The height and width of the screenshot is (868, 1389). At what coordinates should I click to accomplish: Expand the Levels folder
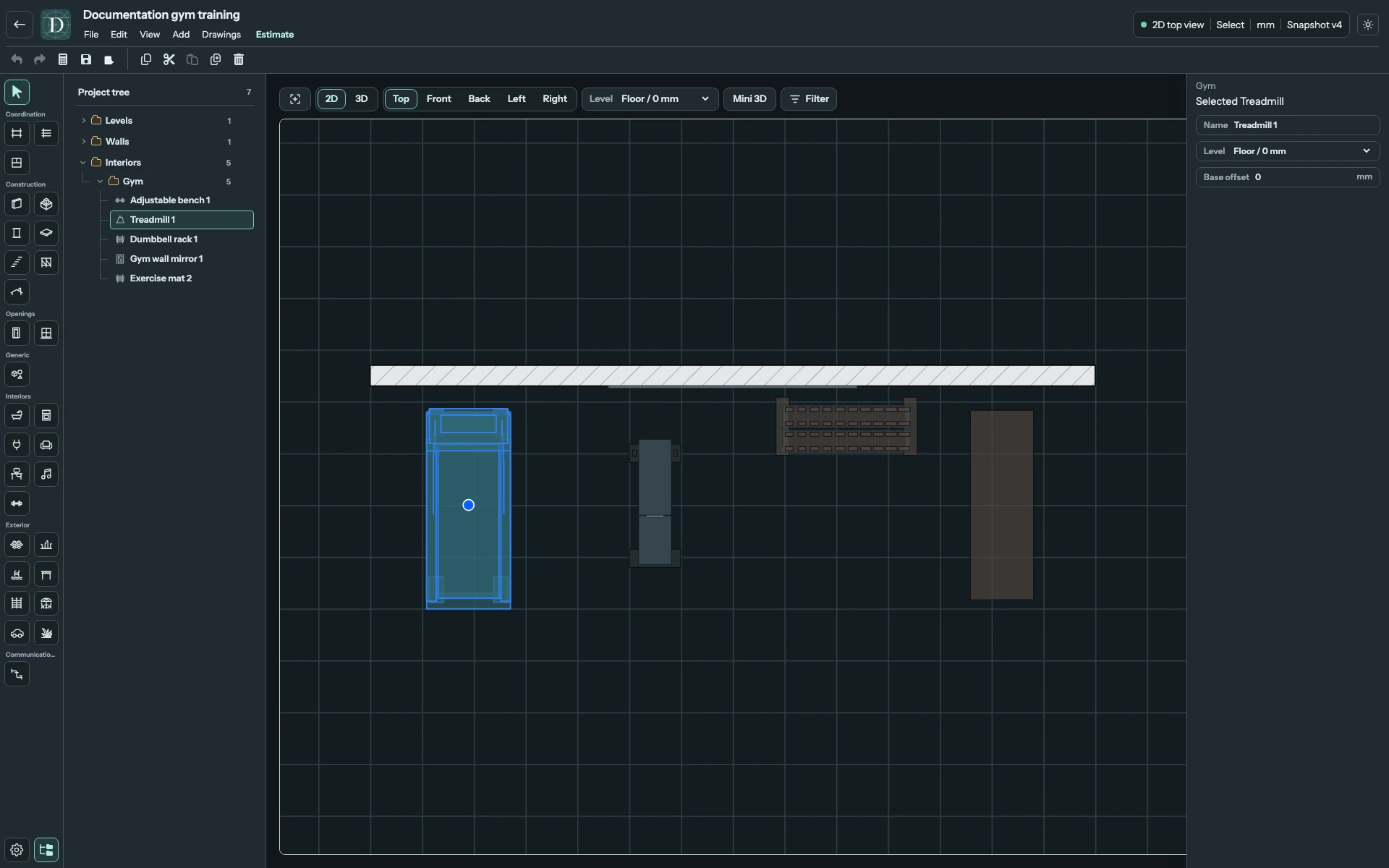(84, 121)
